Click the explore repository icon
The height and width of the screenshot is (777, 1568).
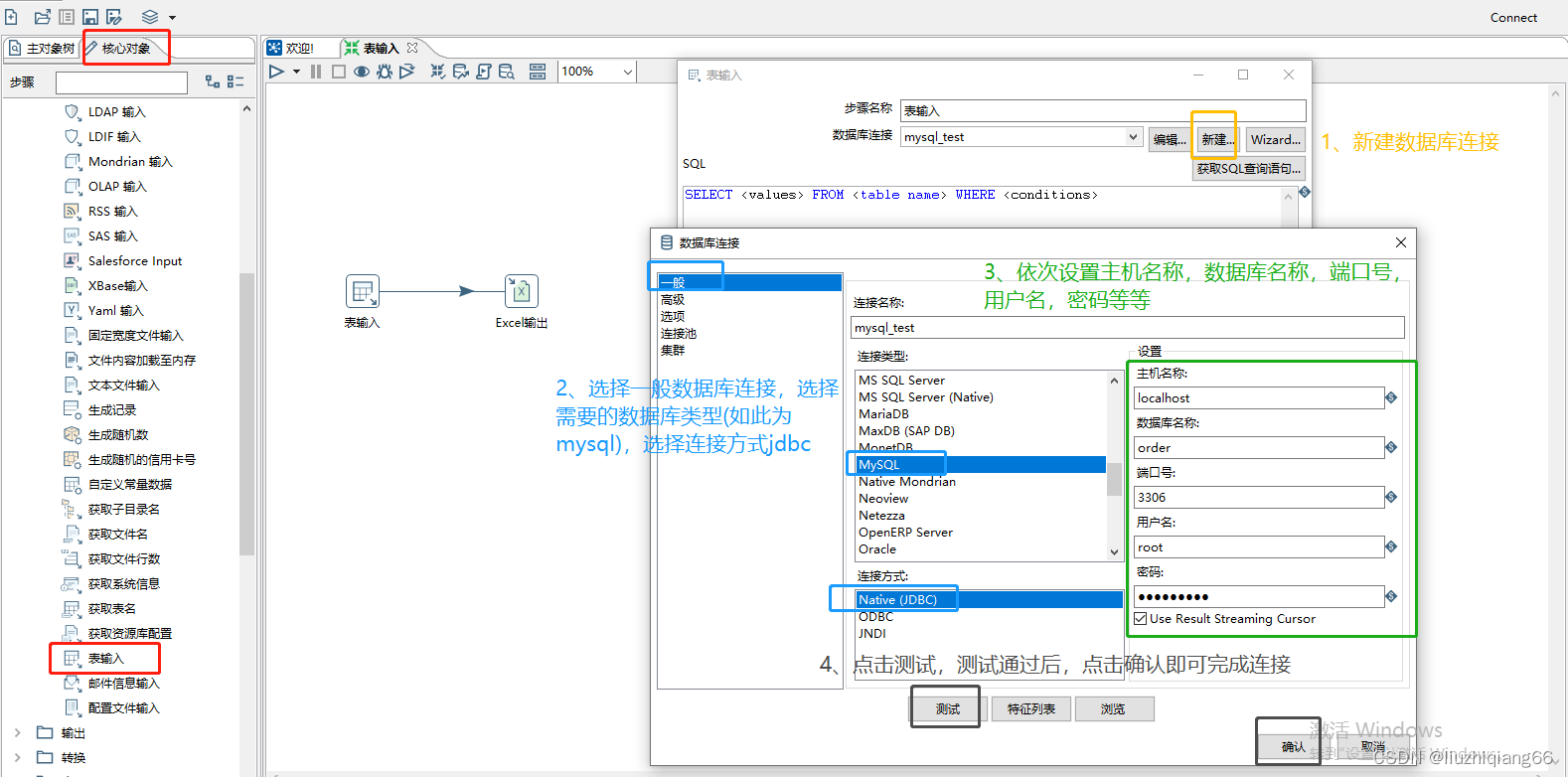click(x=67, y=17)
